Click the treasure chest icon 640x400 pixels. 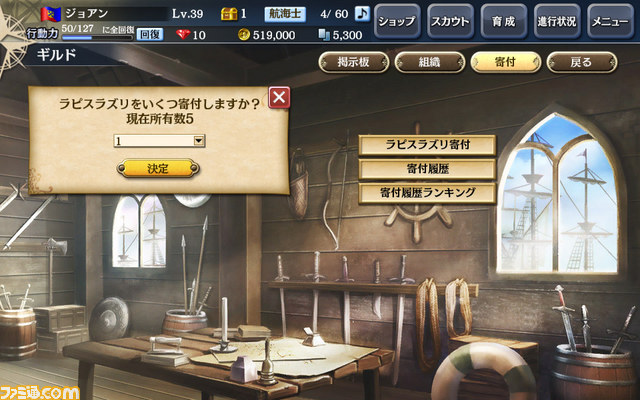click(x=229, y=14)
